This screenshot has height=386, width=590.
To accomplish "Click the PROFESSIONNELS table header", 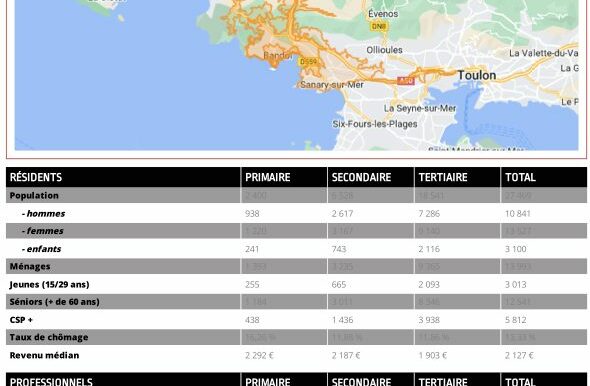I will [x=51, y=381].
